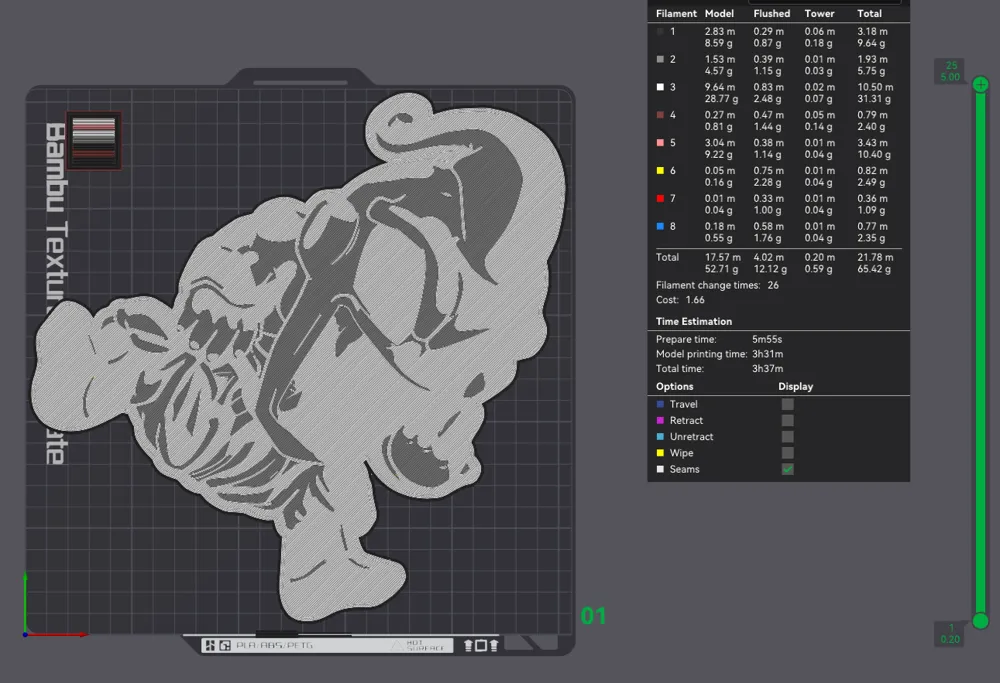The image size is (1000, 683).
Task: Enable the Travel display checkbox
Action: point(787,404)
